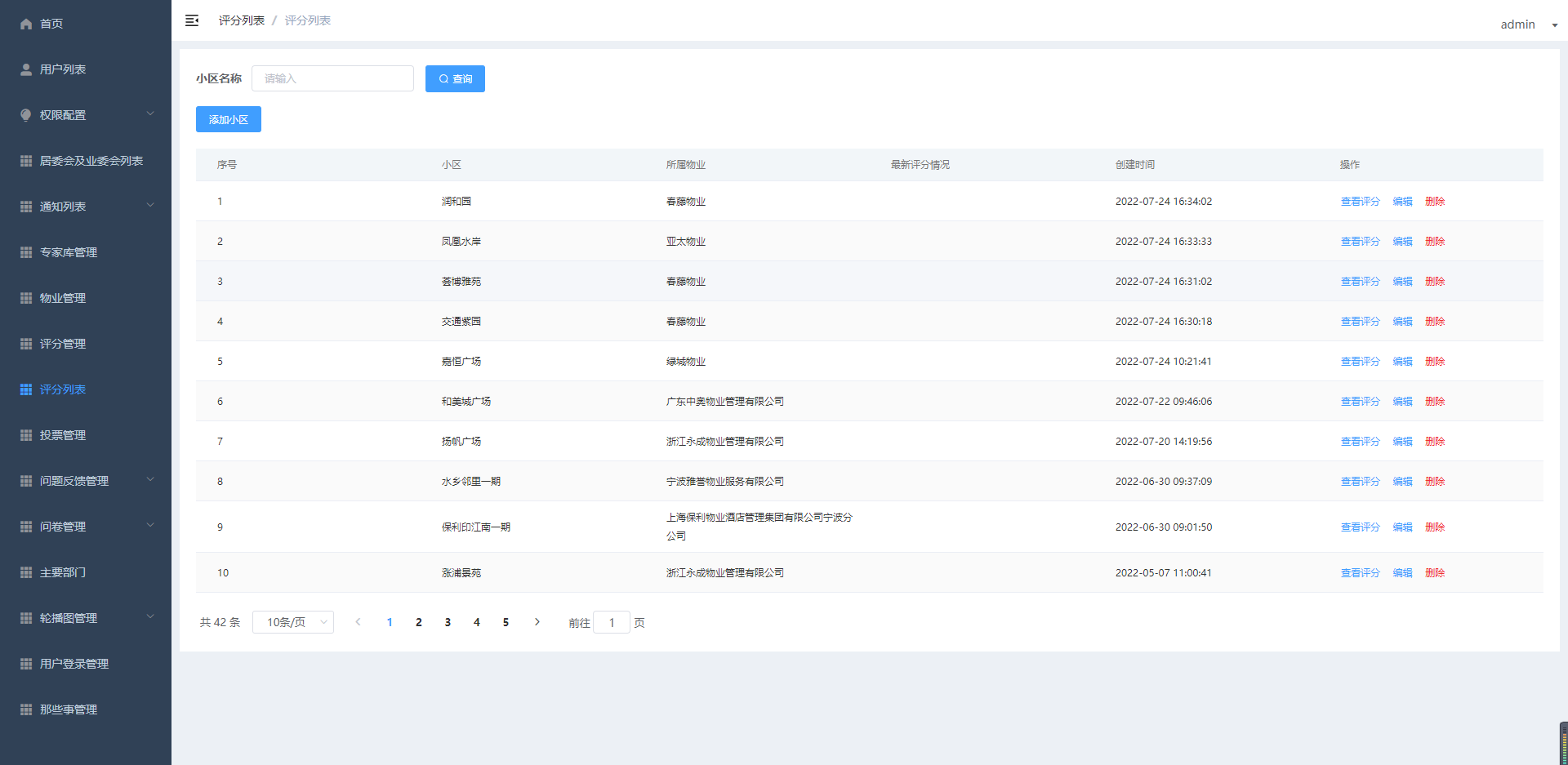Click the grid icon beside 那些事管理
The width and height of the screenshot is (1568, 765).
click(x=26, y=709)
